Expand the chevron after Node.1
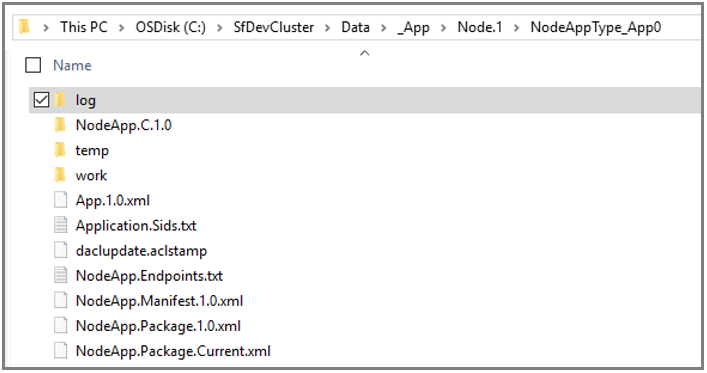This screenshot has width=707, height=373. coord(516,28)
